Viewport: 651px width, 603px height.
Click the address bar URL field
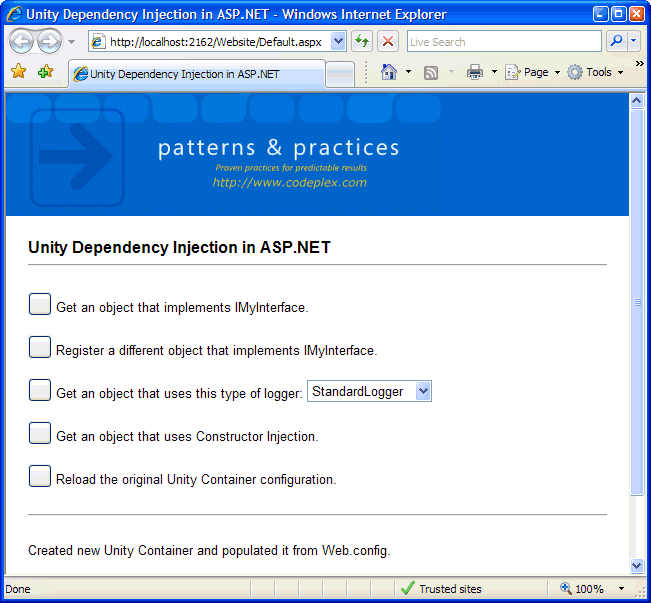215,42
